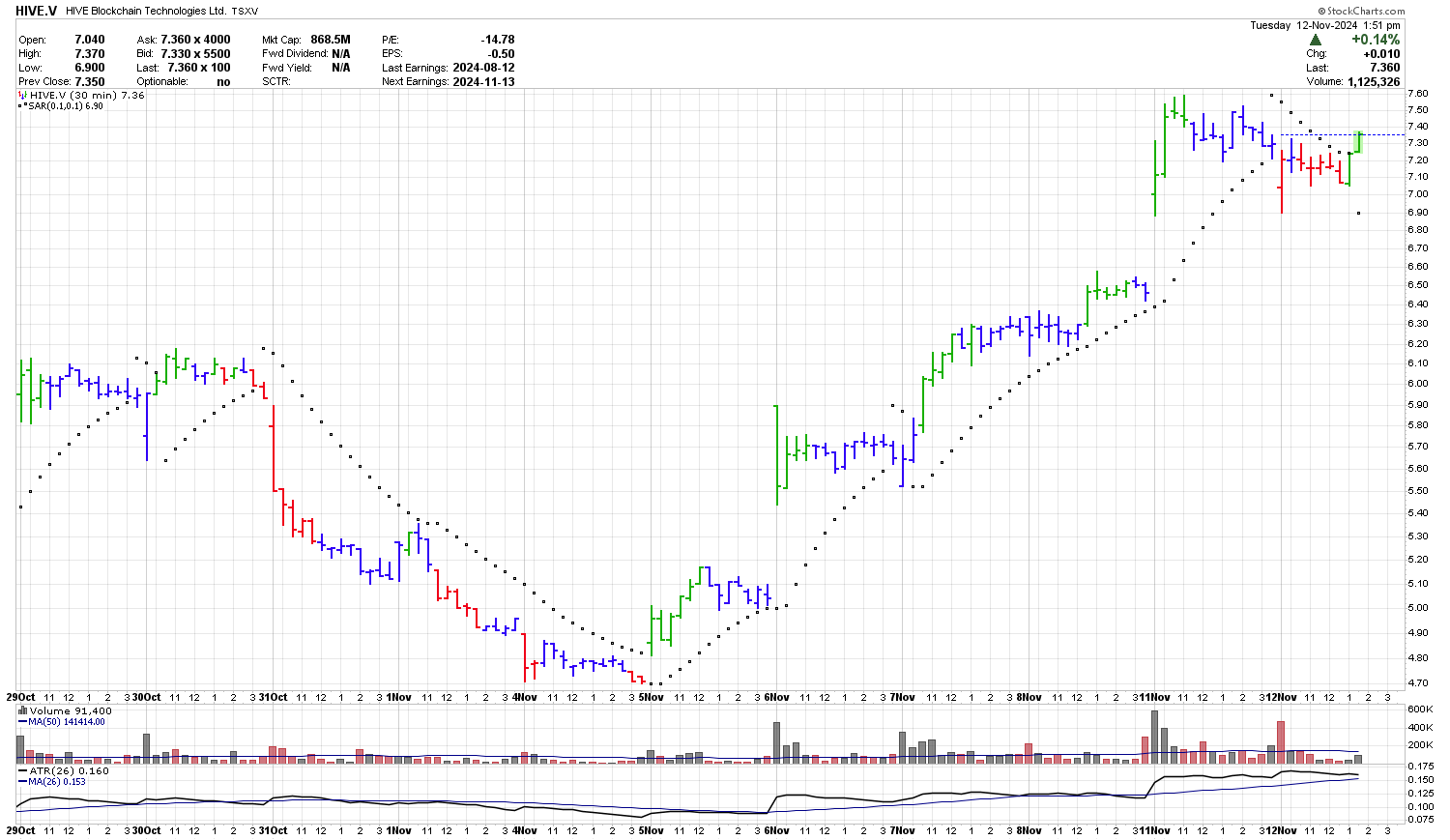Select the company name HIVE Blockchain Technologies Ltd.
This screenshot has width=1450, height=840.
tap(146, 12)
